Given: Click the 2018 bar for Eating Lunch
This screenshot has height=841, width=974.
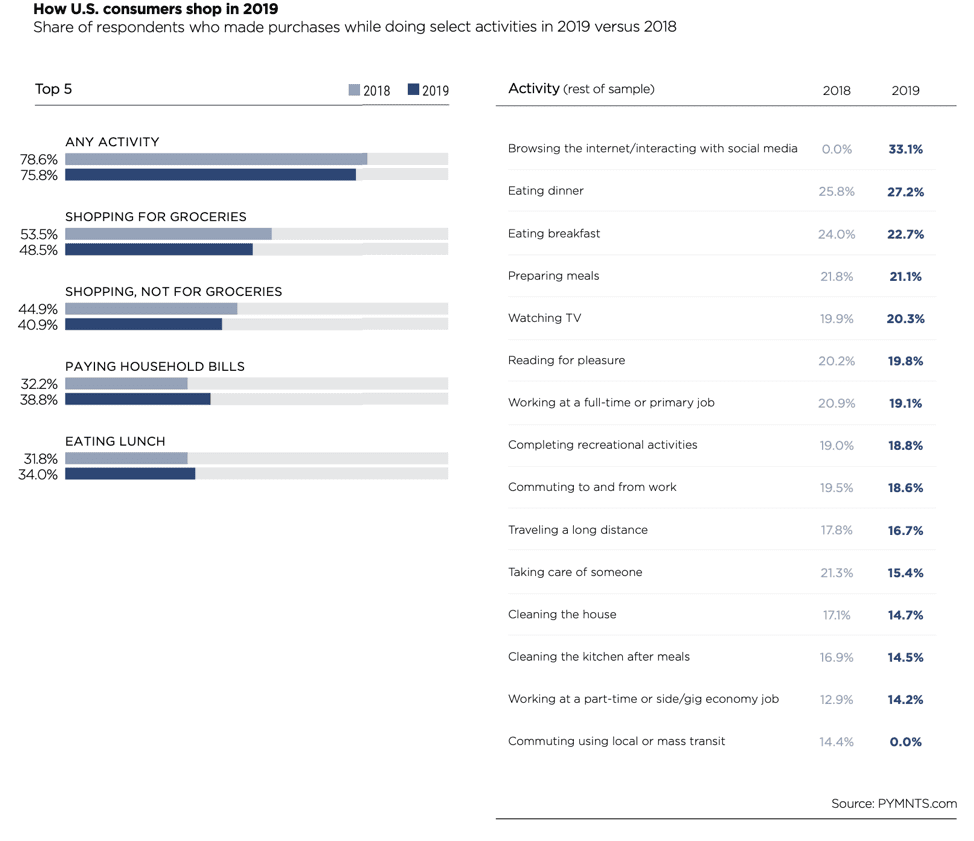Looking at the screenshot, I should point(126,459).
